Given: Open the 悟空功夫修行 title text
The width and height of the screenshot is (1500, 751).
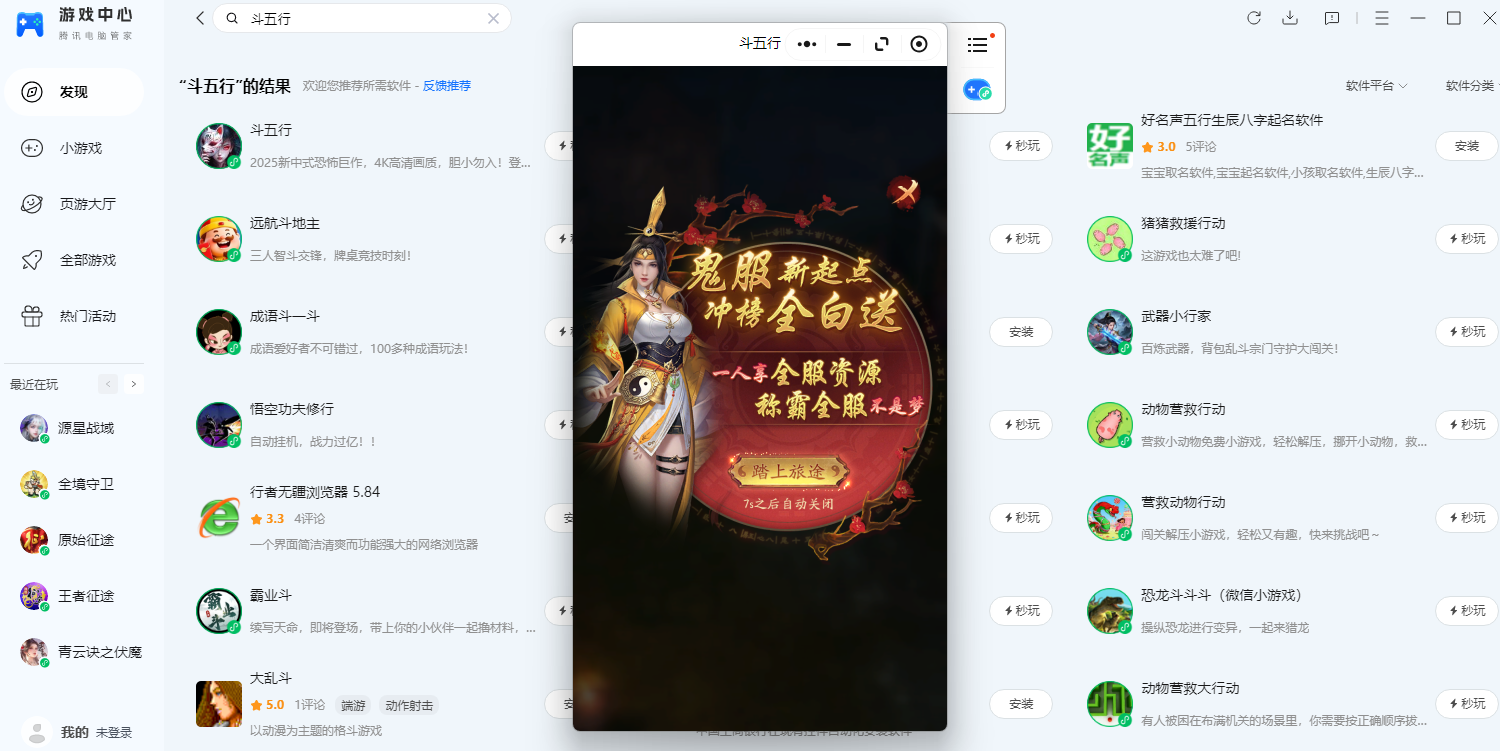Looking at the screenshot, I should (292, 409).
